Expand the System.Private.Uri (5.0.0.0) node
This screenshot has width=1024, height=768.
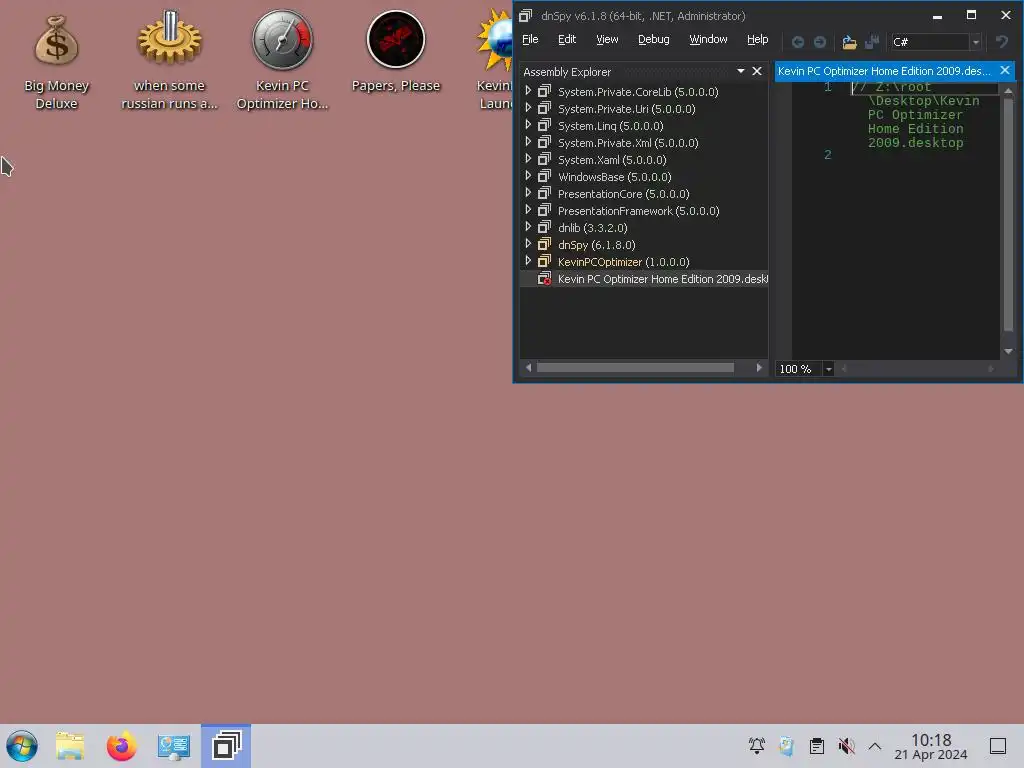tap(528, 108)
